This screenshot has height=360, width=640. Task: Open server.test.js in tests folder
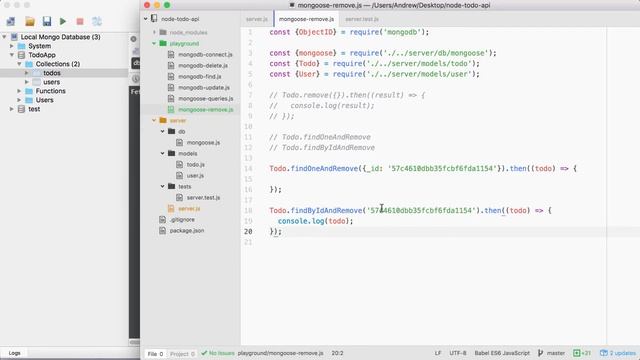point(203,198)
